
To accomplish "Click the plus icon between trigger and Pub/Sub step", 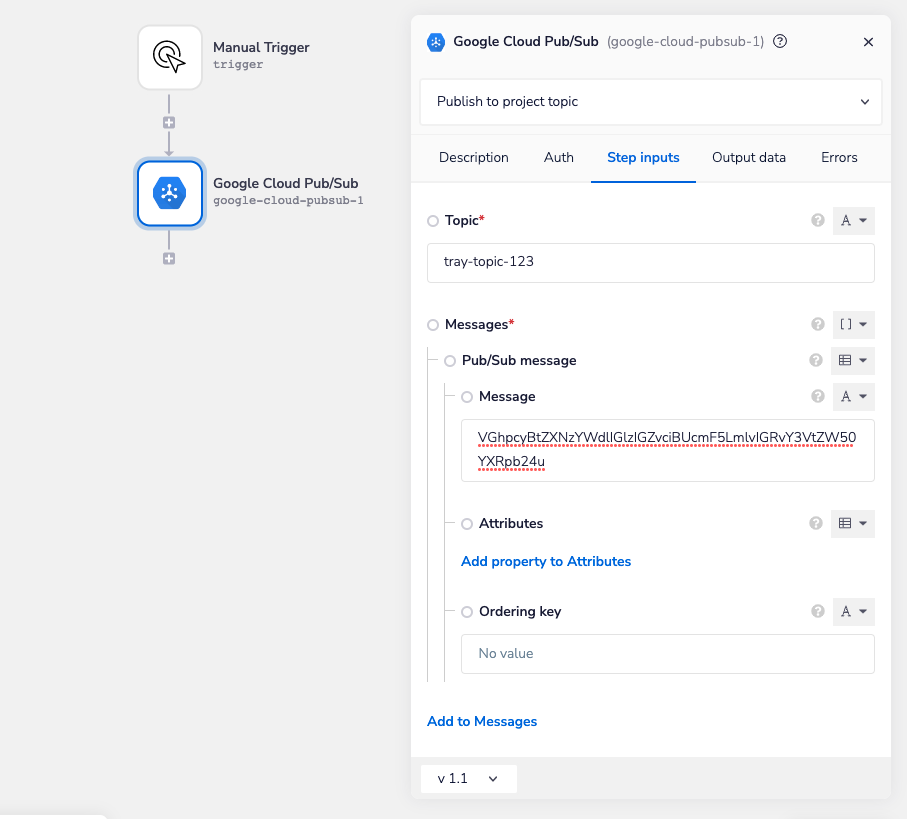I will point(169,121).
